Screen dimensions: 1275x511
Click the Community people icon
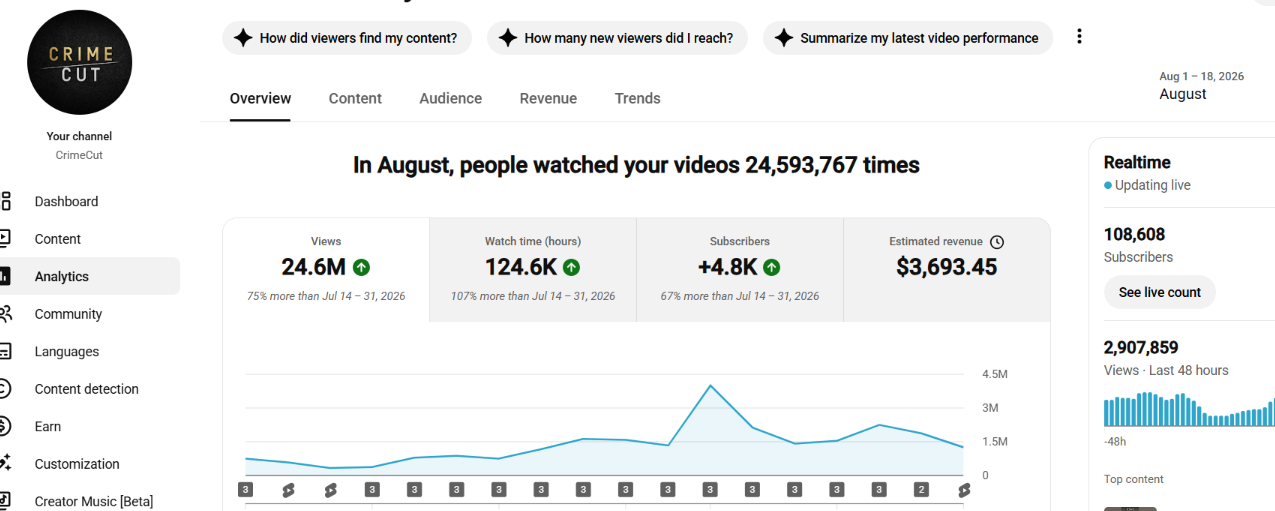[5, 314]
